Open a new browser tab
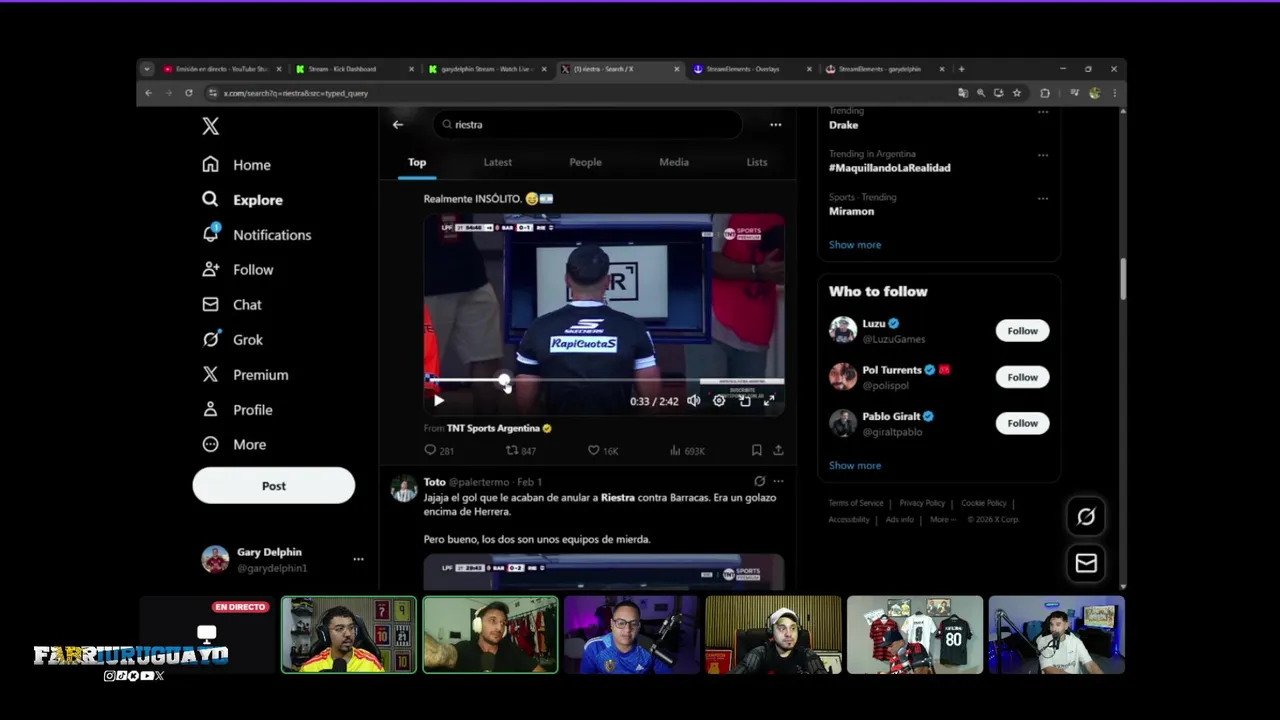Viewport: 1280px width, 720px height. click(x=962, y=69)
